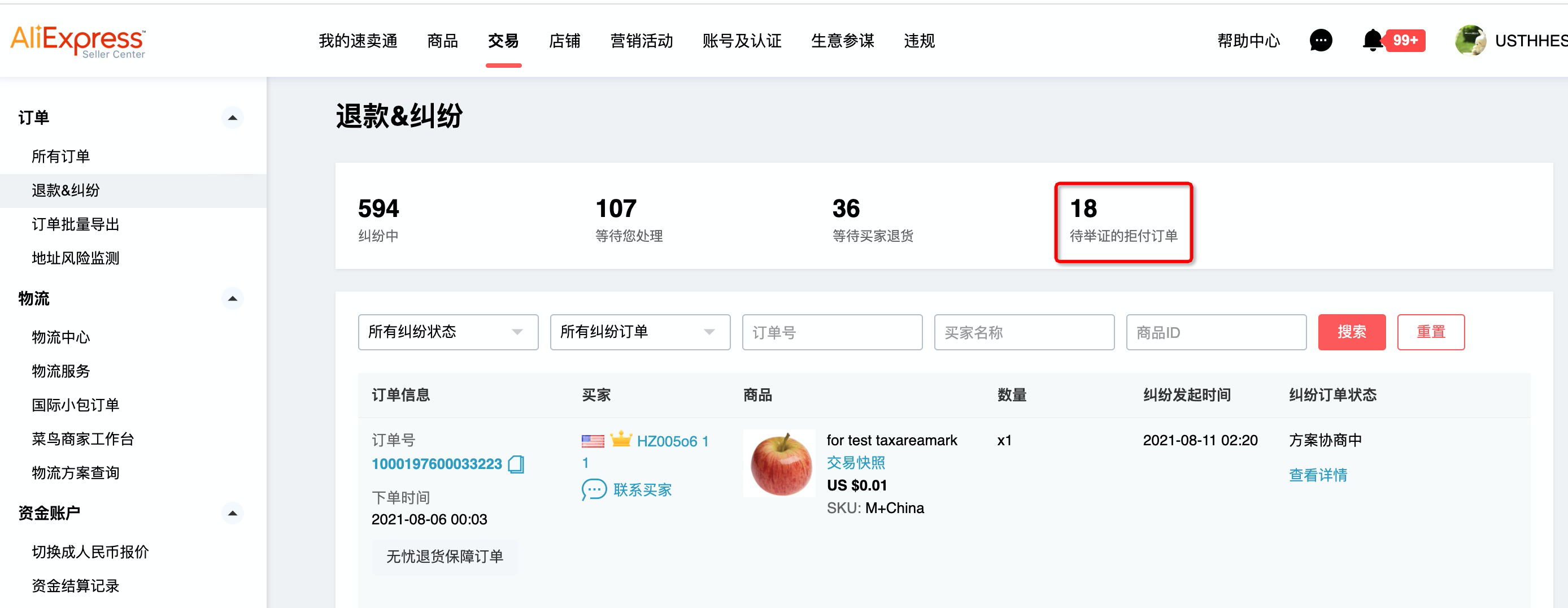Screen dimensions: 1568x608
Task: Click the contact buyer chat bubble icon
Action: click(x=594, y=490)
